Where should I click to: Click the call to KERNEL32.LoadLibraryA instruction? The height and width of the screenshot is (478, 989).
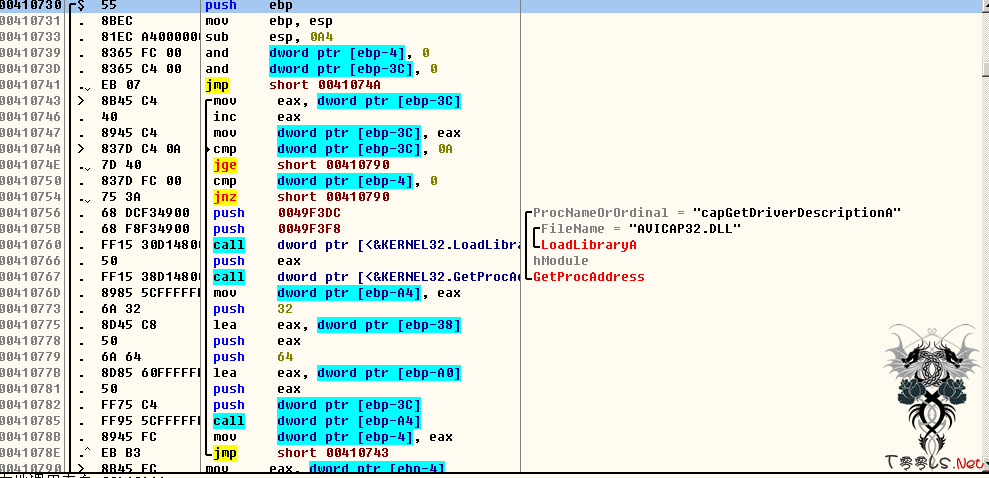click(360, 245)
